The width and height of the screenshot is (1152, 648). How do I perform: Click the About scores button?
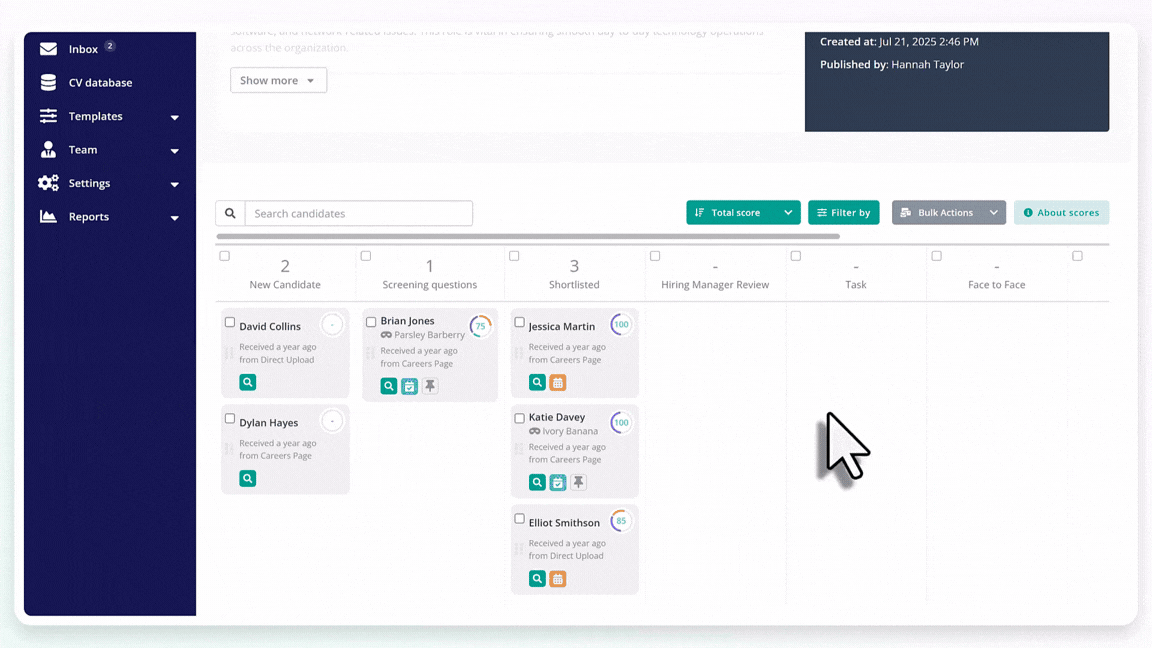point(1062,212)
